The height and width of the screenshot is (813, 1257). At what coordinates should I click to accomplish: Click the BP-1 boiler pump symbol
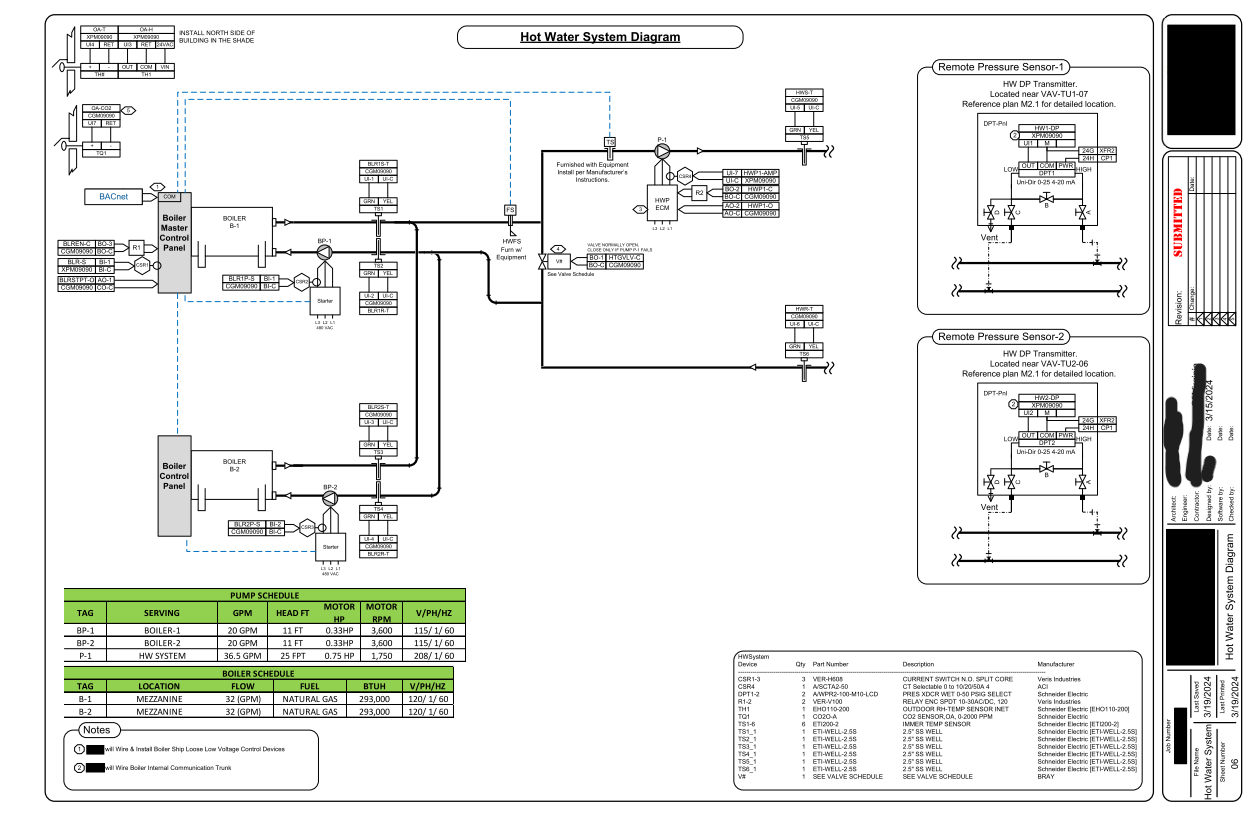pos(324,254)
